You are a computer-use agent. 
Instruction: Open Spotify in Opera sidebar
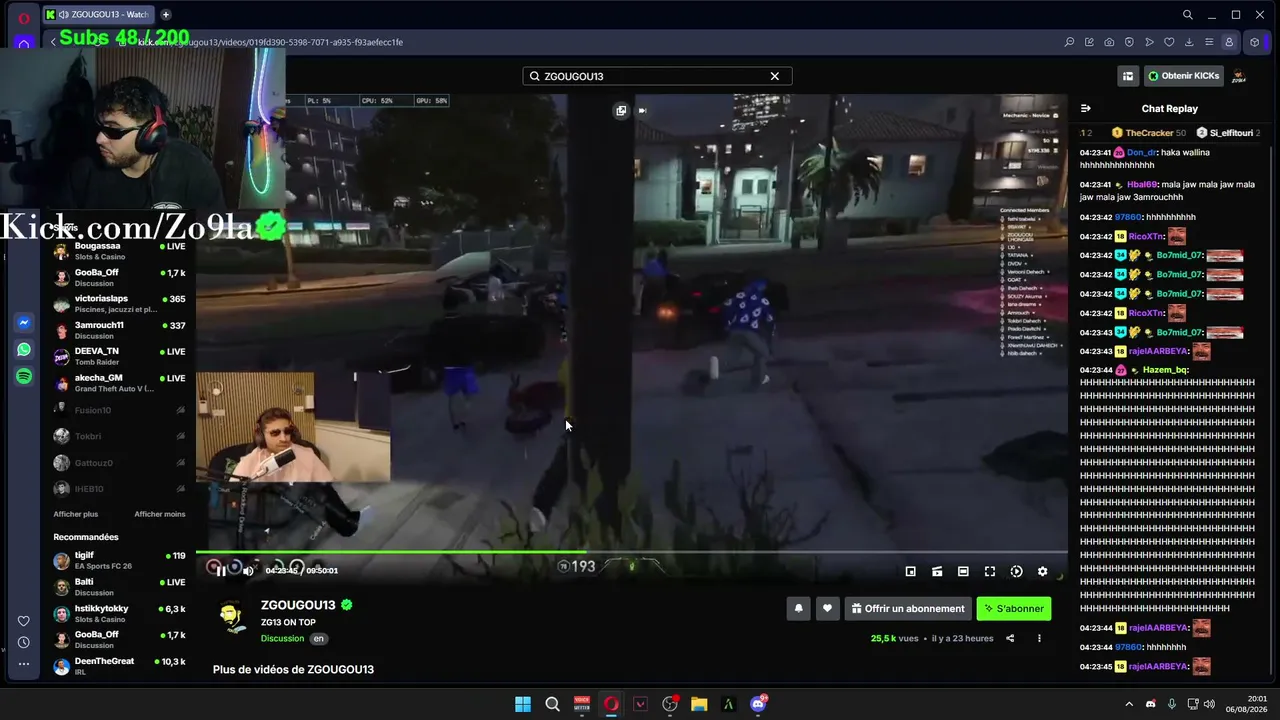(x=24, y=376)
